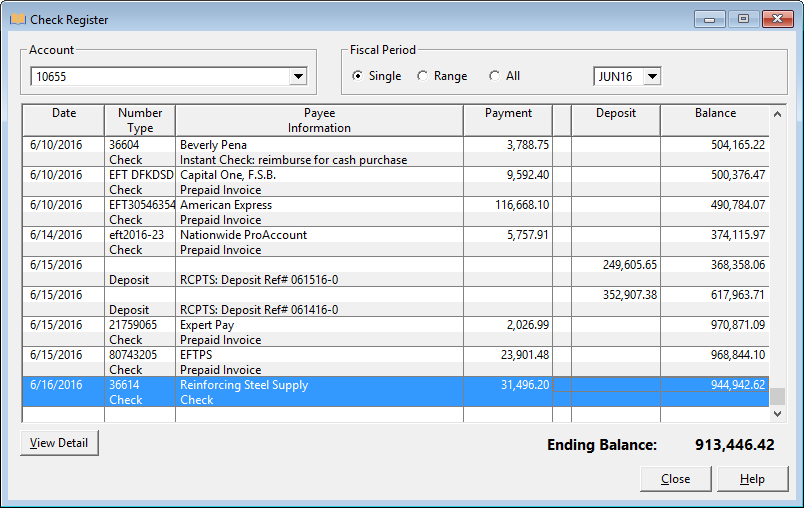Image resolution: width=804 pixels, height=508 pixels.
Task: Expand the Account 10655 dropdown
Action: point(297,77)
